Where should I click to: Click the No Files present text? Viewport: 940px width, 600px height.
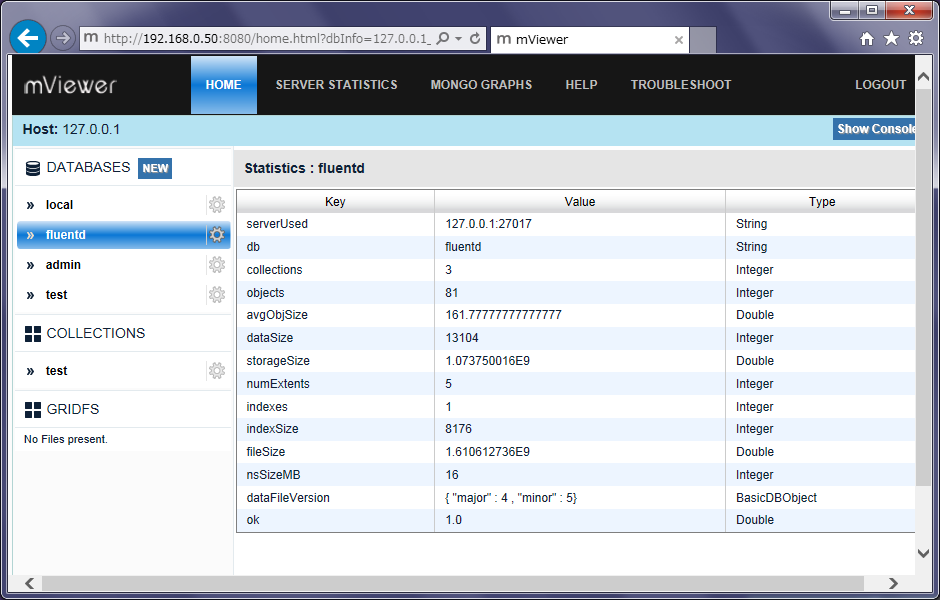coord(66,439)
